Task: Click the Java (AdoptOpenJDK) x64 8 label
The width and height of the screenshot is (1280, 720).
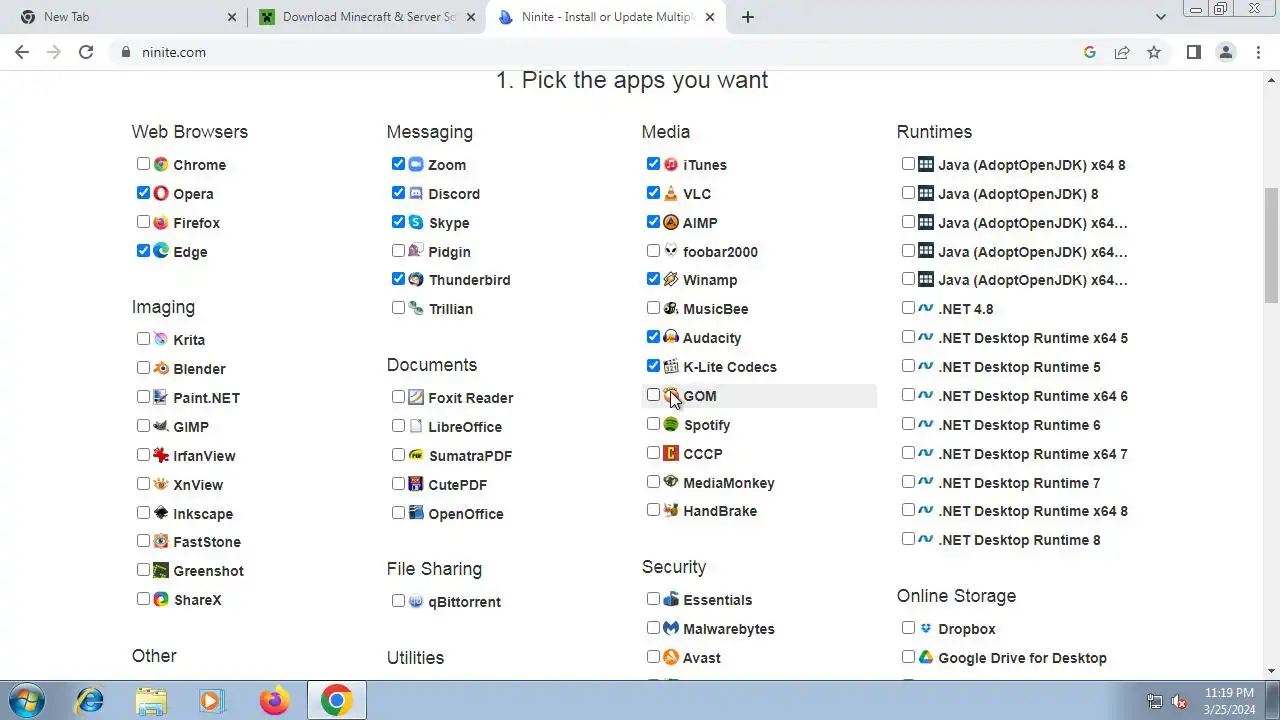Action: pyautogui.click(x=1032, y=164)
